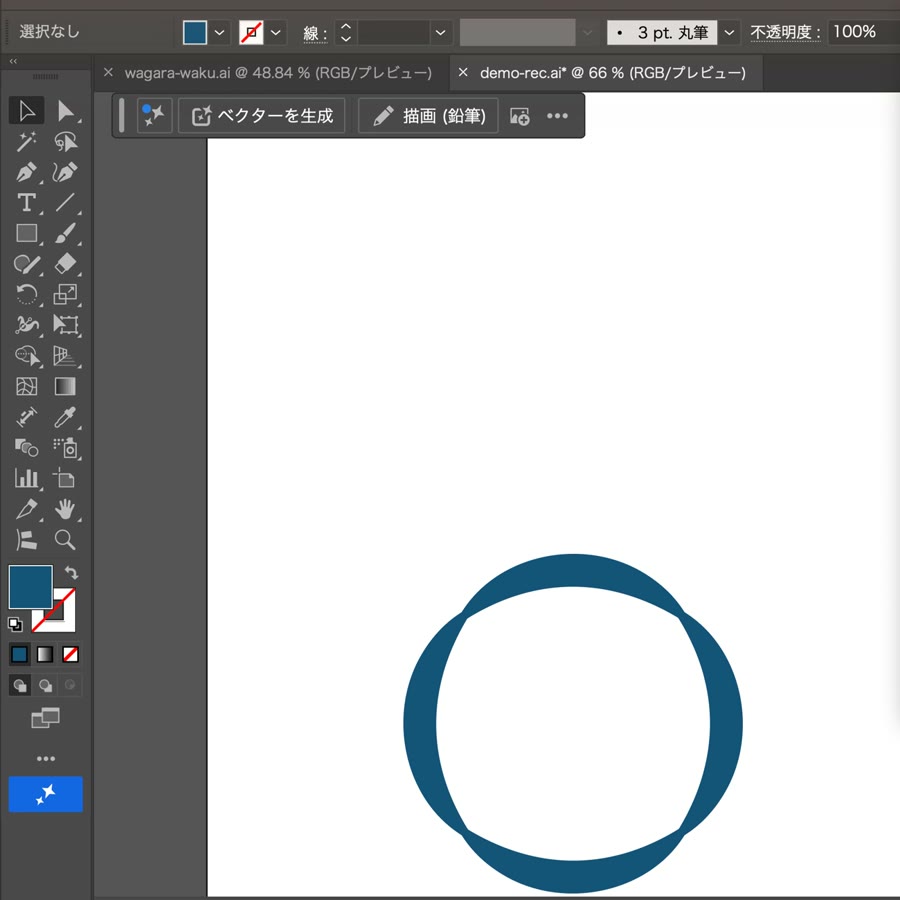Select the Direct Selection tool
This screenshot has height=900, width=900.
pos(65,111)
